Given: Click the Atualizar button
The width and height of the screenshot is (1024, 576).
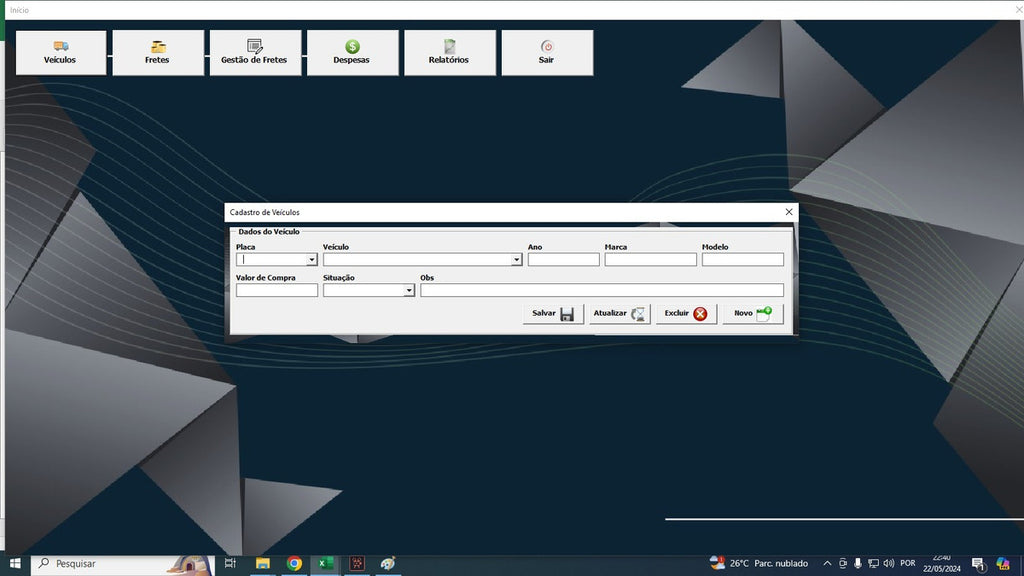Looking at the screenshot, I should [x=620, y=313].
